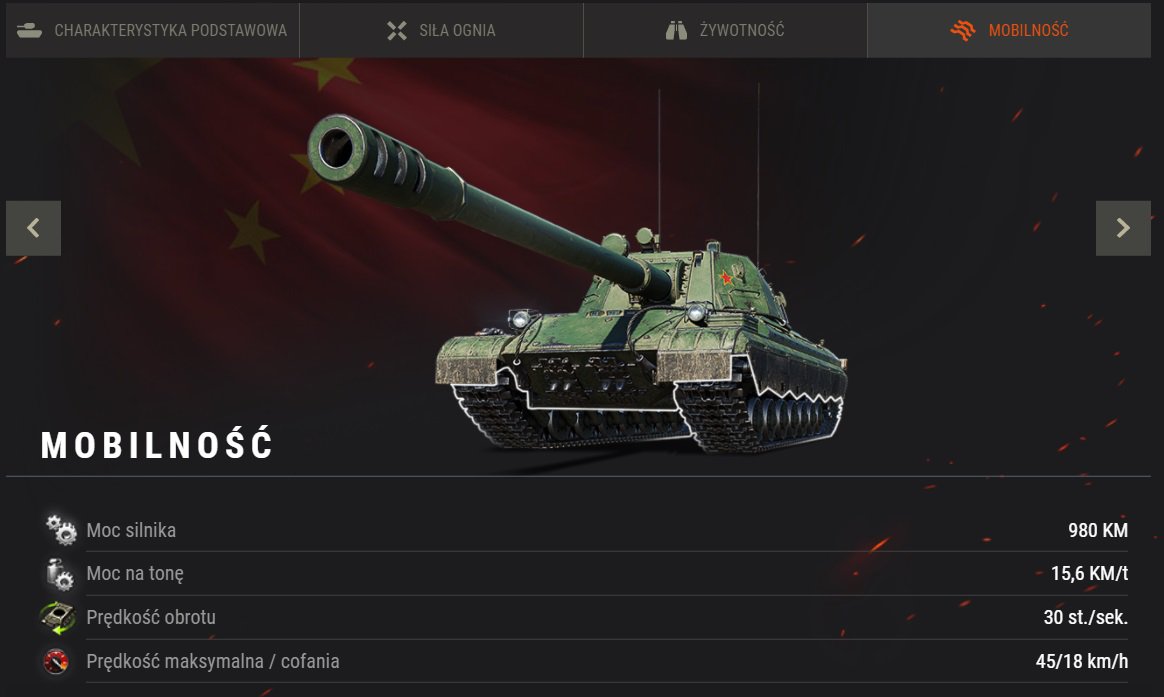The image size is (1164, 697).
Task: Select the Żywotność tab
Action: coord(725,30)
